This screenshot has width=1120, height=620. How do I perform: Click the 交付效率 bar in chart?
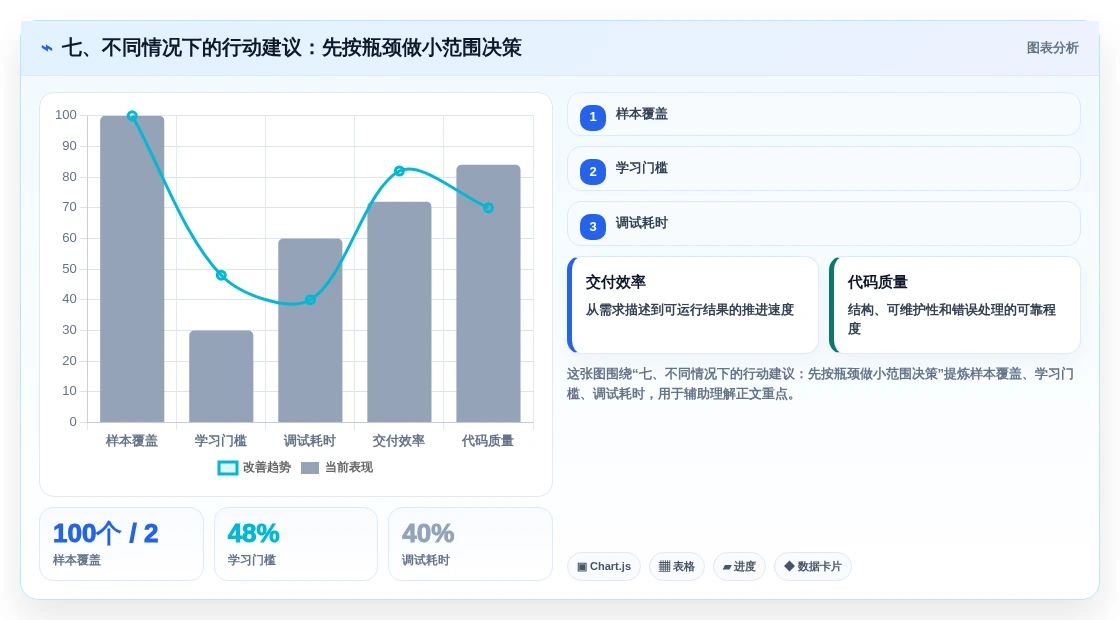pos(399,312)
